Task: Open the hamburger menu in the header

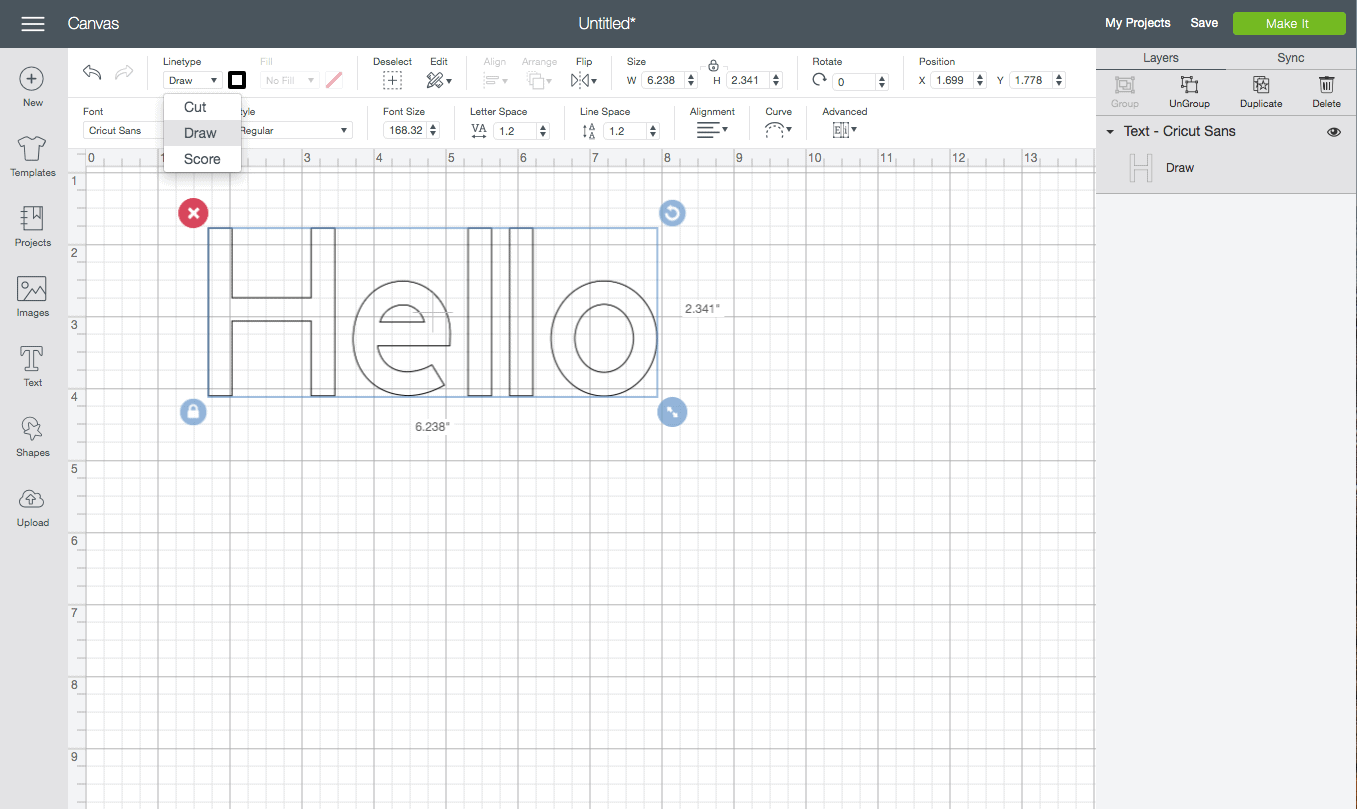Action: (x=33, y=23)
